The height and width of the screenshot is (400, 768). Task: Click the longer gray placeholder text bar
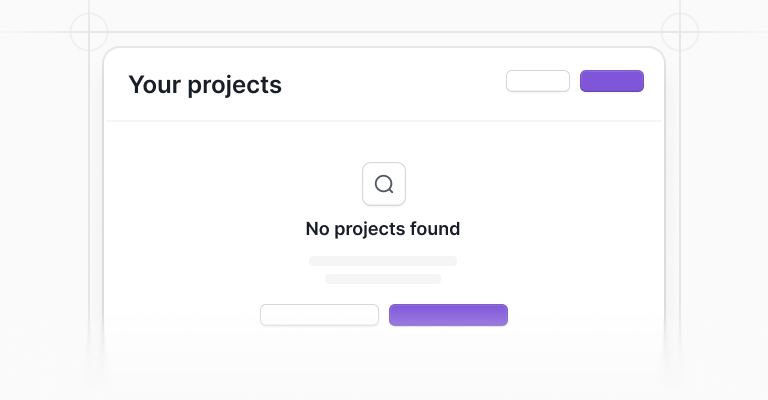383,261
